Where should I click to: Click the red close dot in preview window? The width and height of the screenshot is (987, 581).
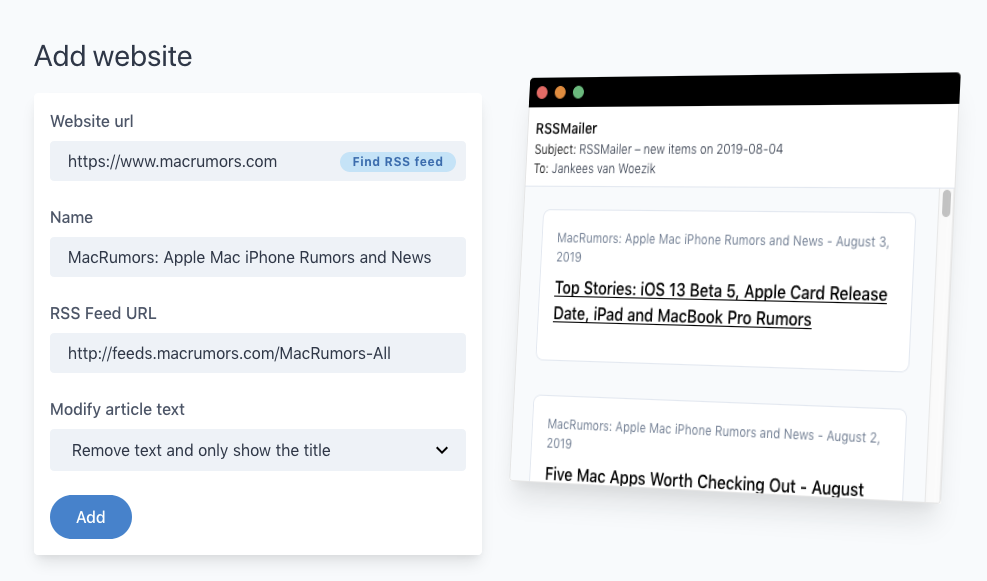click(542, 93)
